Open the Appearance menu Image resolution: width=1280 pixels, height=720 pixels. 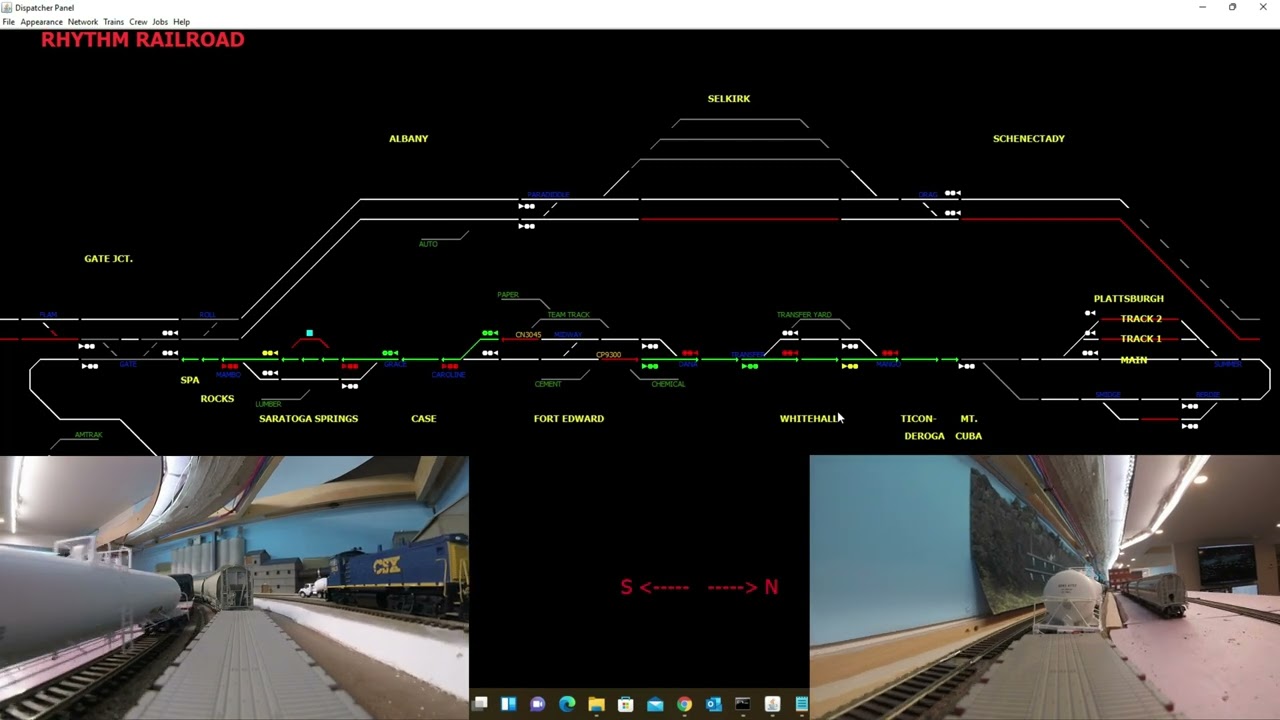[x=41, y=22]
